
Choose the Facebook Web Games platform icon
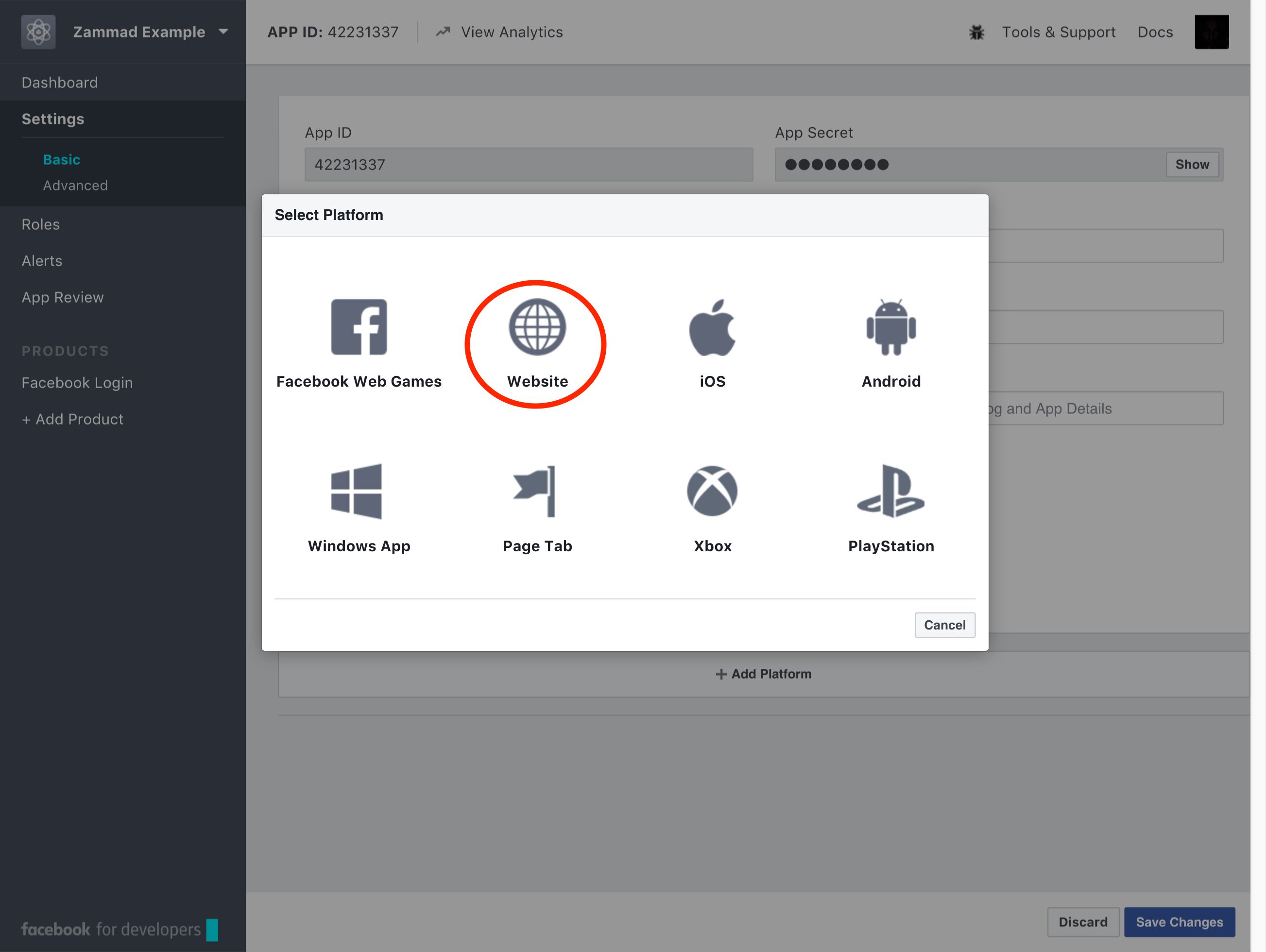tap(359, 327)
